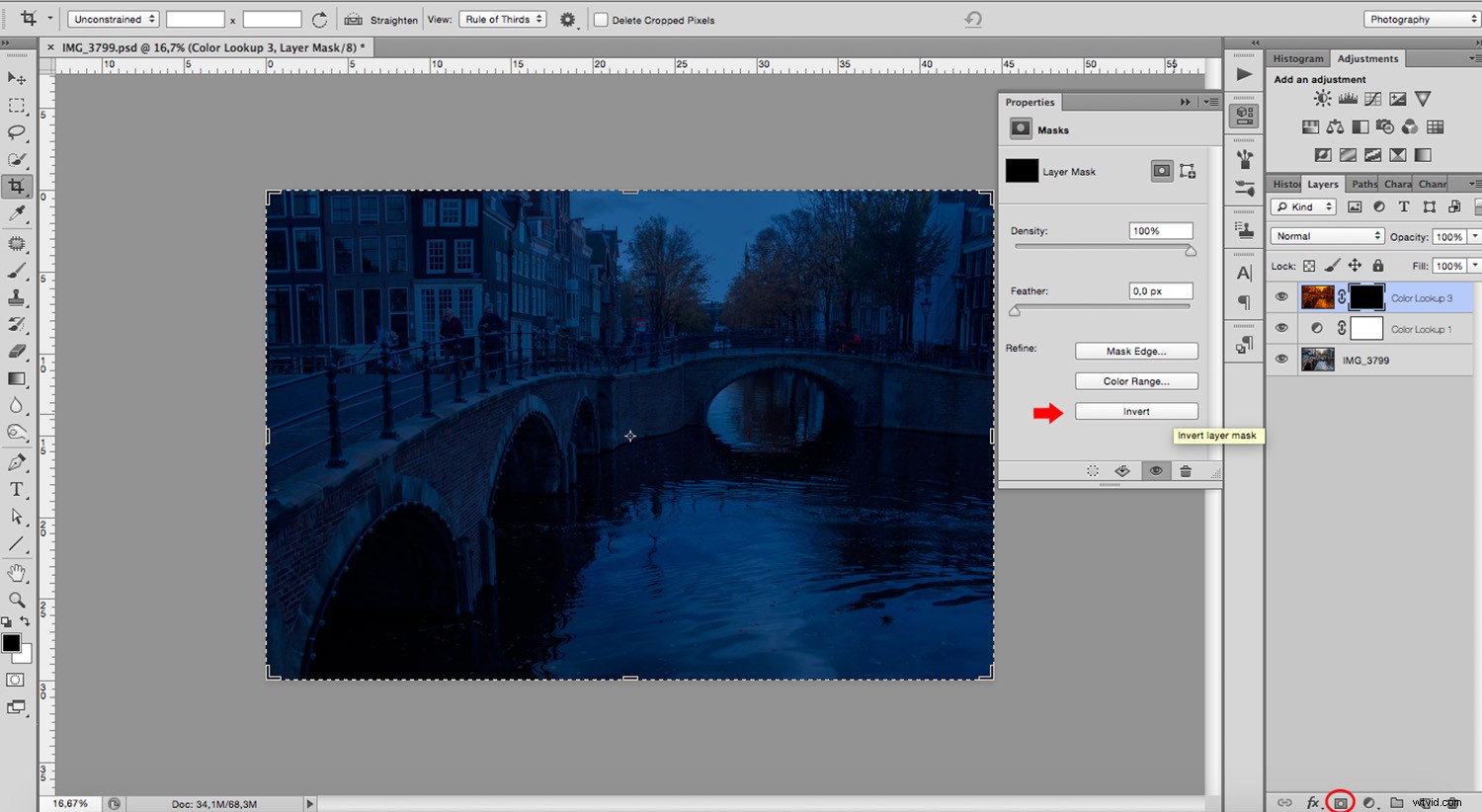Image resolution: width=1482 pixels, height=812 pixels.
Task: Open the Mask Edge dialog
Action: click(1136, 351)
